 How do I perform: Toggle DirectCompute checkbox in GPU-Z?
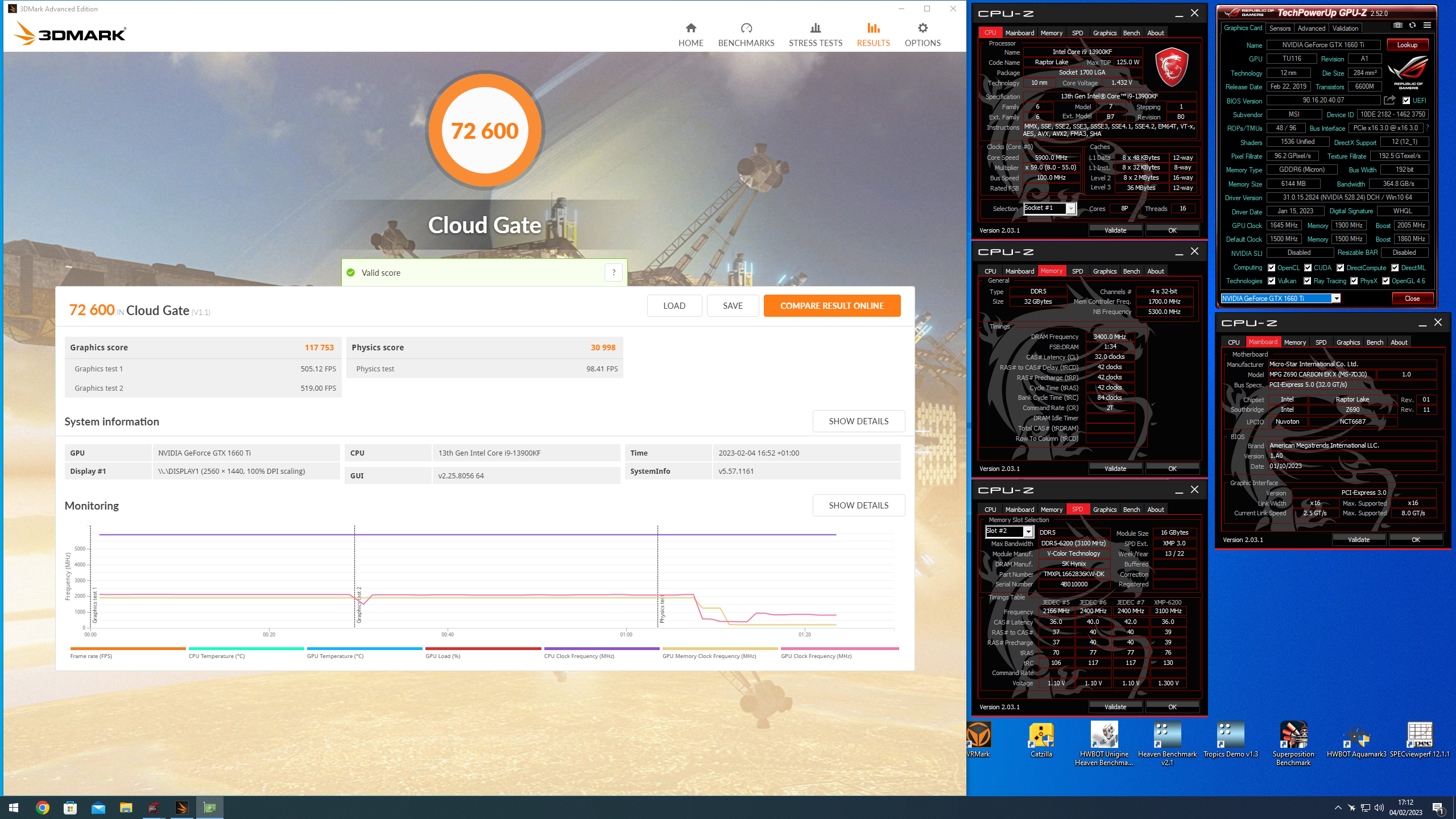tap(1341, 268)
